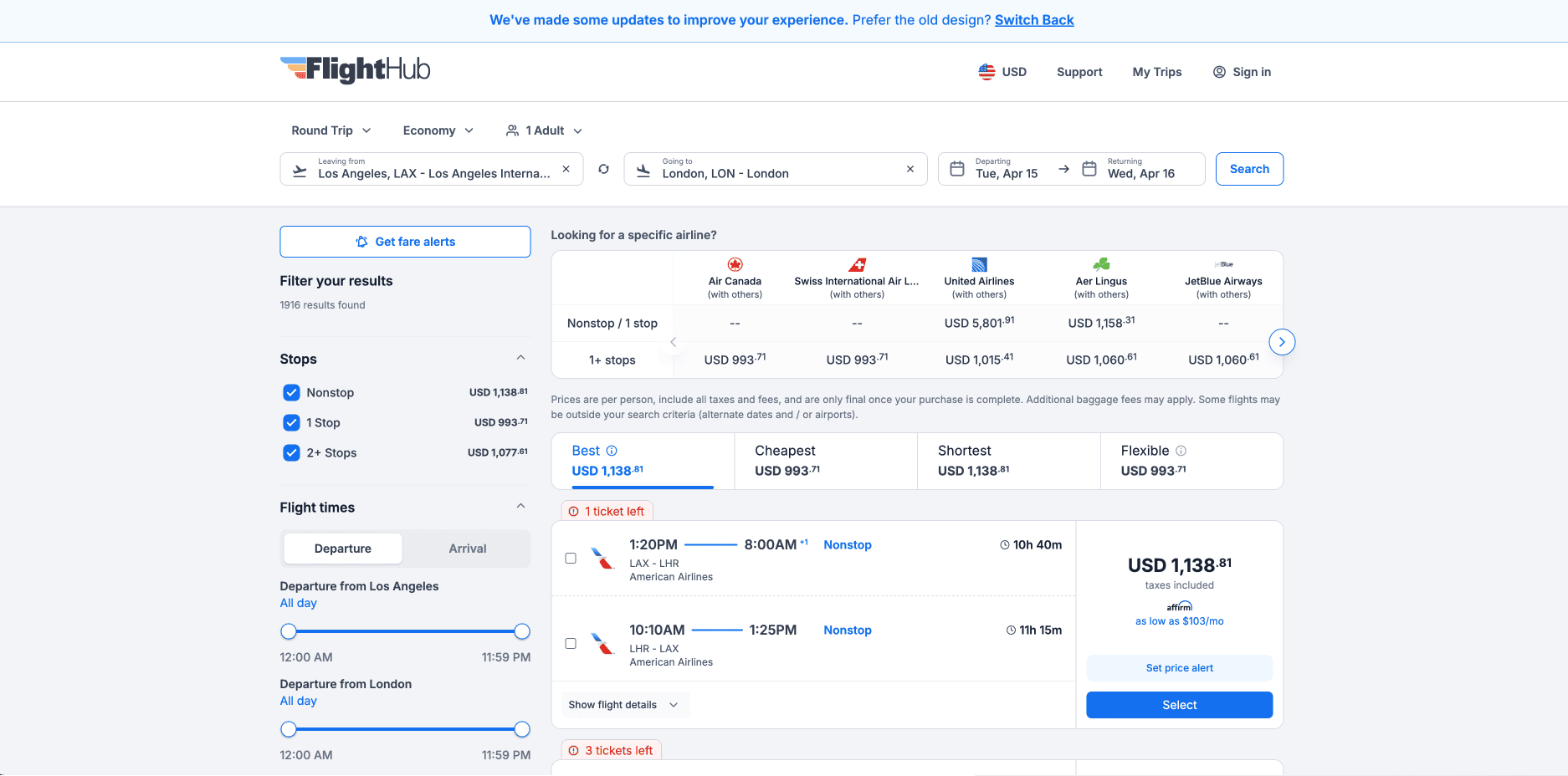Click the Aer Lingus shamrock logo
This screenshot has width=1568, height=776.
coord(1101,264)
